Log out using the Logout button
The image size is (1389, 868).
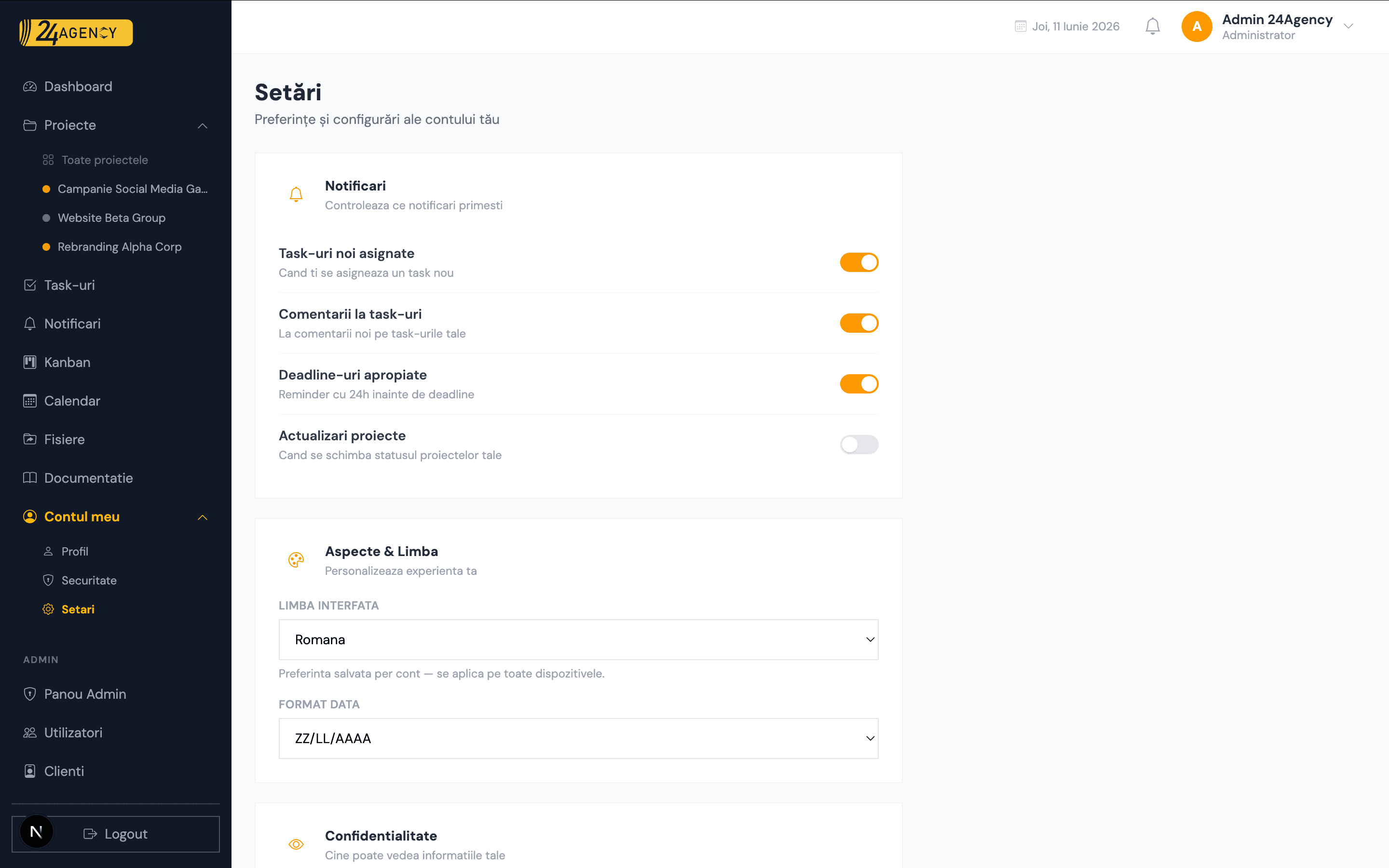(x=115, y=834)
